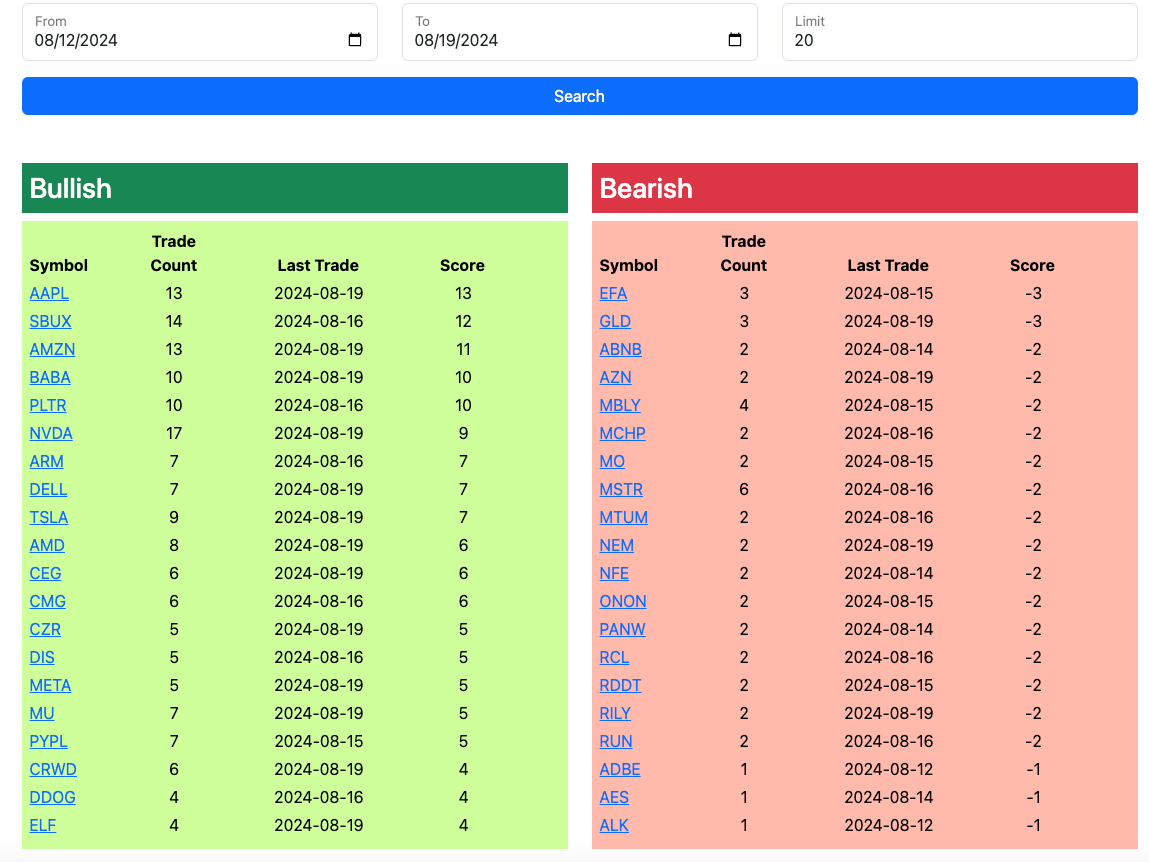Click the Limit field showing 20
Screen dimensions: 1149x862
960,32
